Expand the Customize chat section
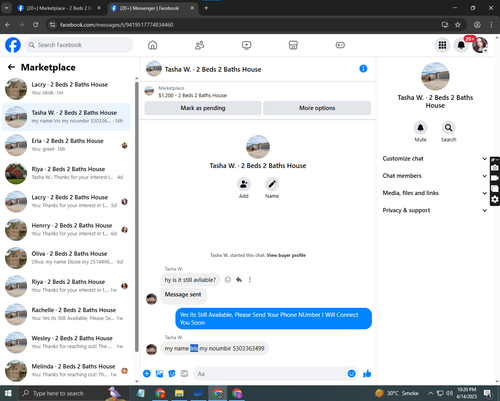The width and height of the screenshot is (500, 401). (435, 159)
